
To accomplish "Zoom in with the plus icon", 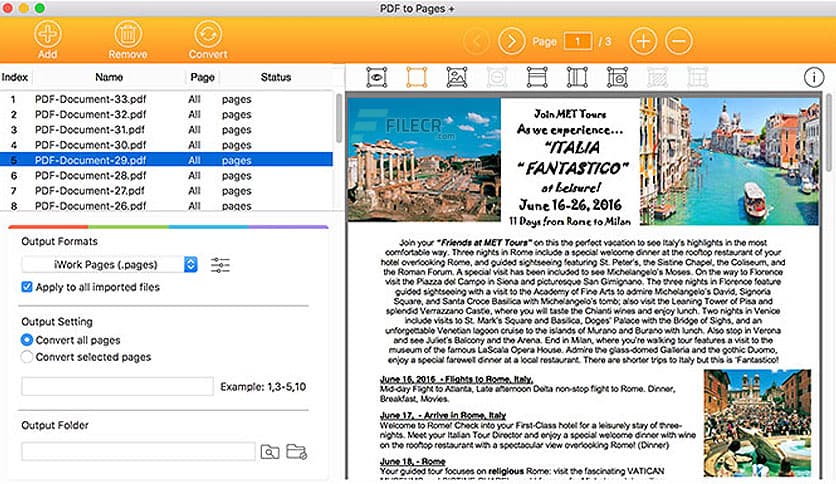I will tap(643, 41).
